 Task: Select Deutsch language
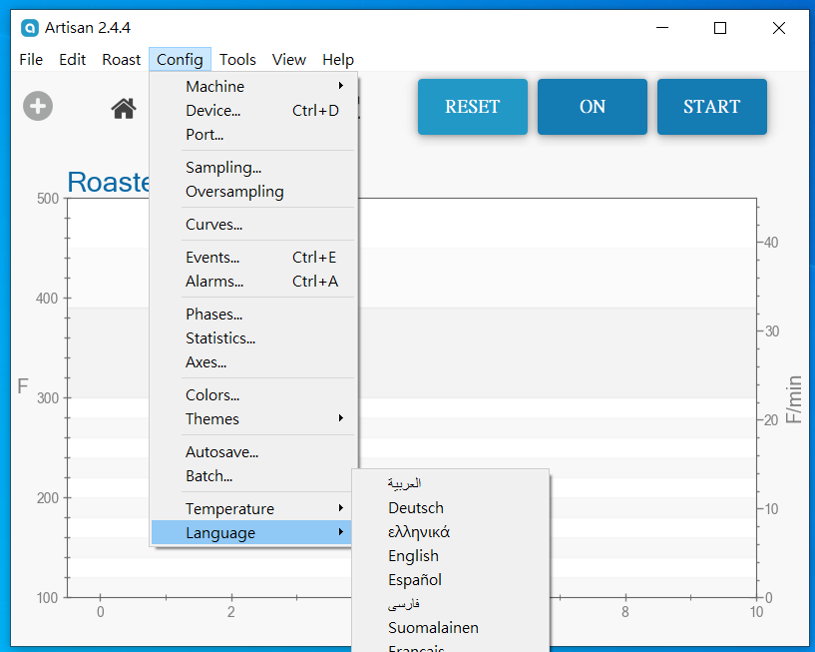click(x=450, y=507)
